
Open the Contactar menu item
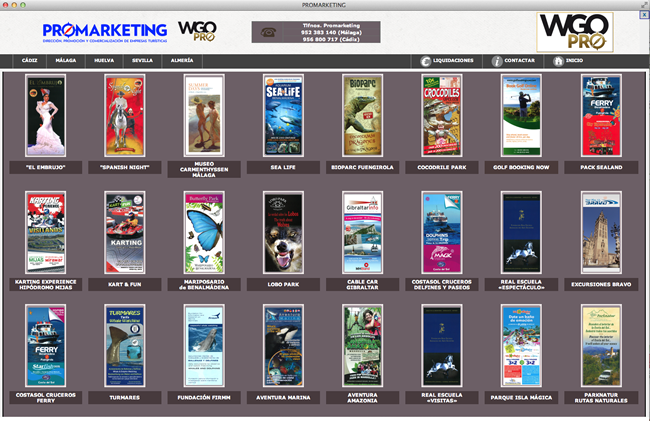pyautogui.click(x=514, y=61)
